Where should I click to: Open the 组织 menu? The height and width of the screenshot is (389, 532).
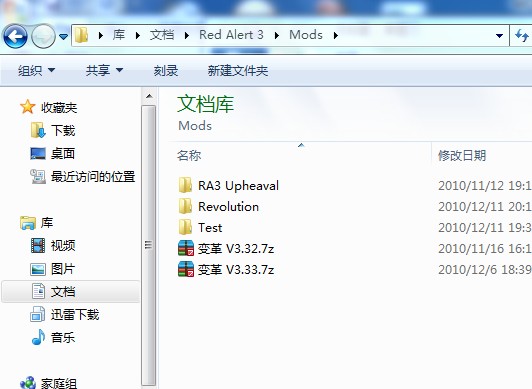[36, 71]
